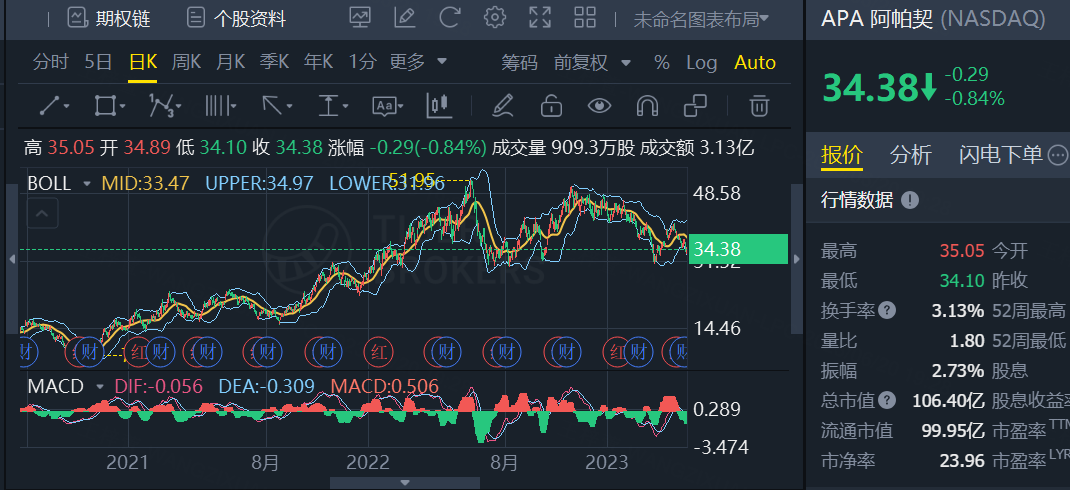Screen dimensions: 1070x490
Task: Toggle drawings visibility with eye icon
Action: click(x=599, y=106)
